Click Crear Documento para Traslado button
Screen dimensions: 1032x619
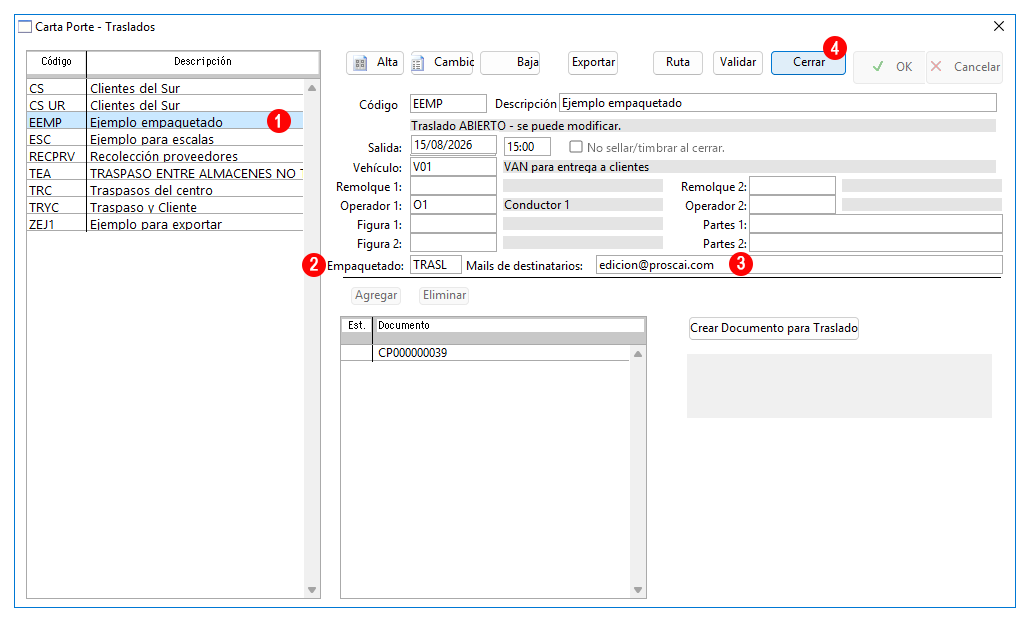coord(774,328)
